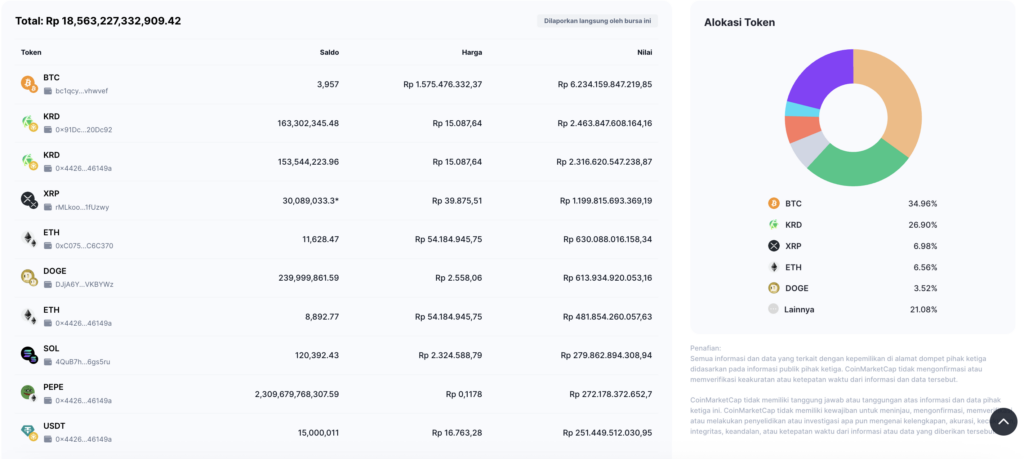Sort table by Harga column header
The image size is (1024, 459).
pos(472,52)
